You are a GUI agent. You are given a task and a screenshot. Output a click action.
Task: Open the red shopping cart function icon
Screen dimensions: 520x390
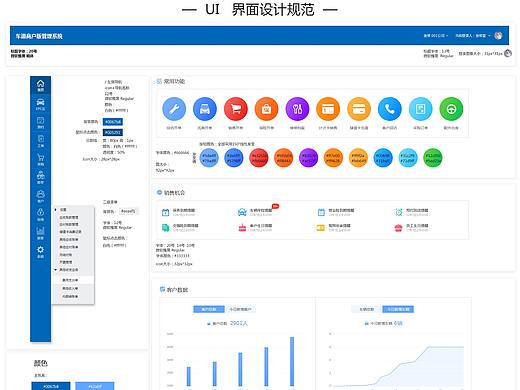coord(236,109)
